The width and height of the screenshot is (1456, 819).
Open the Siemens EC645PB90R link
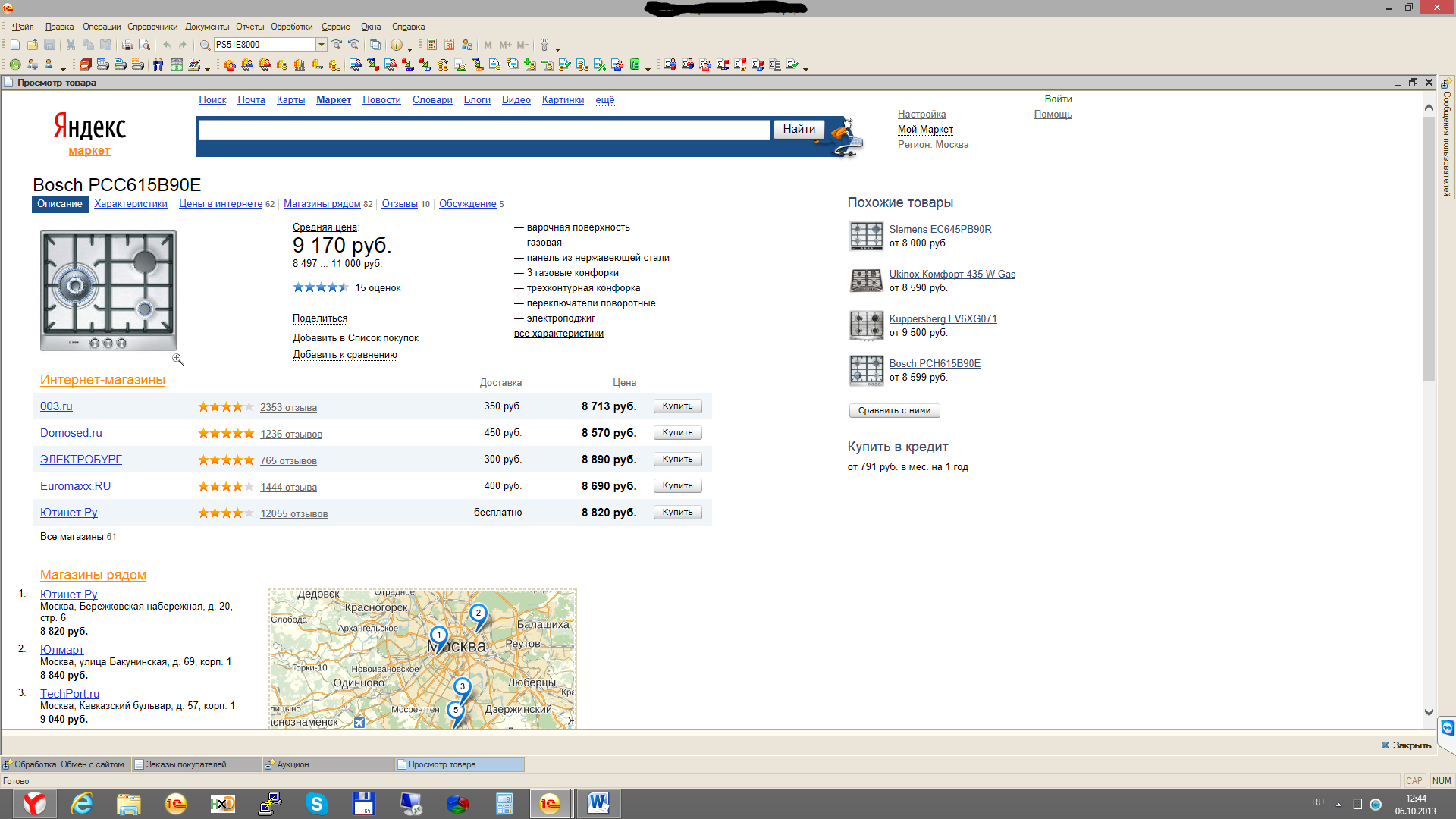click(x=940, y=229)
